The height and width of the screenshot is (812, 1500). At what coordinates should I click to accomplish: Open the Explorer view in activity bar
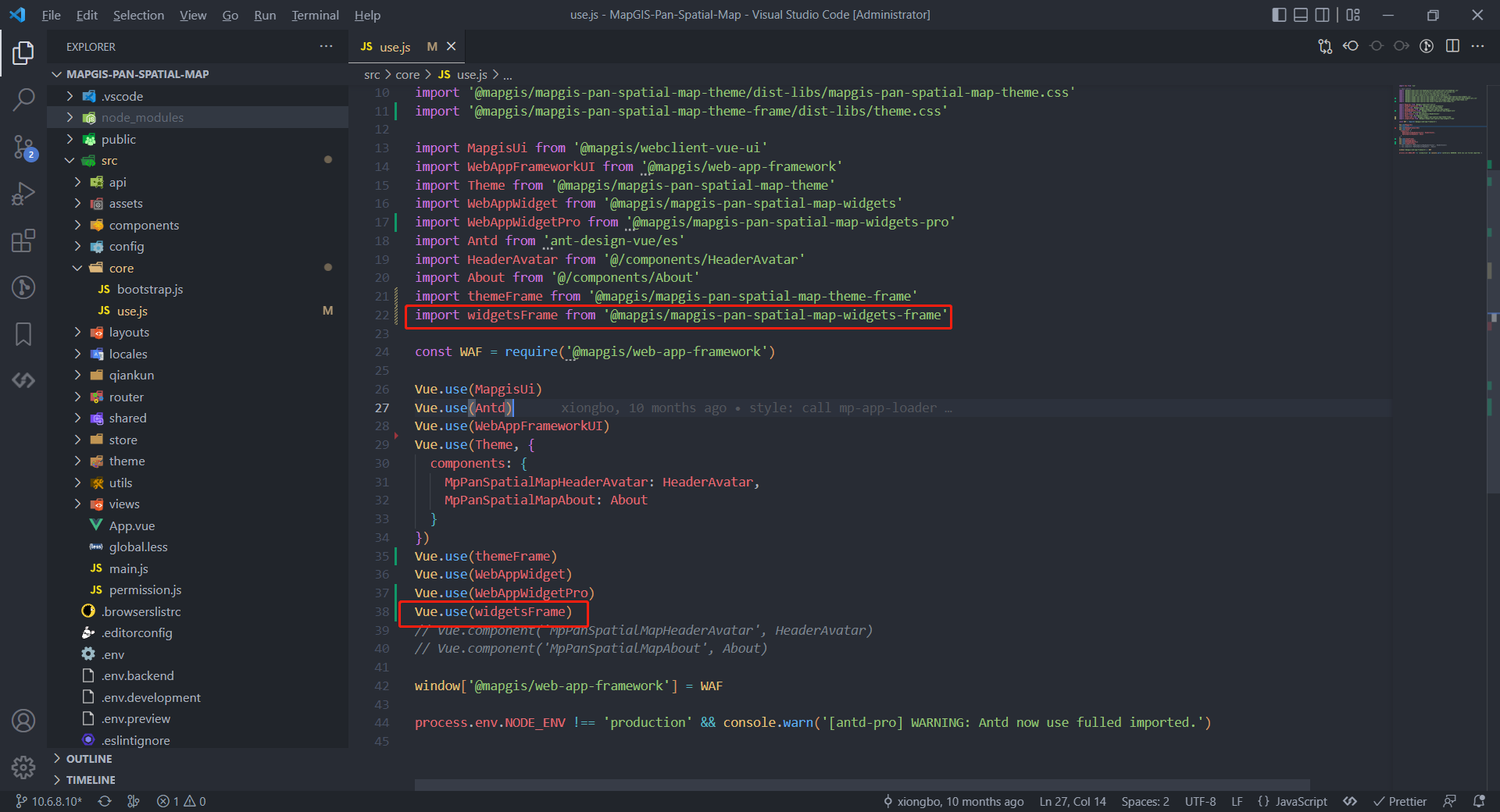(x=23, y=53)
